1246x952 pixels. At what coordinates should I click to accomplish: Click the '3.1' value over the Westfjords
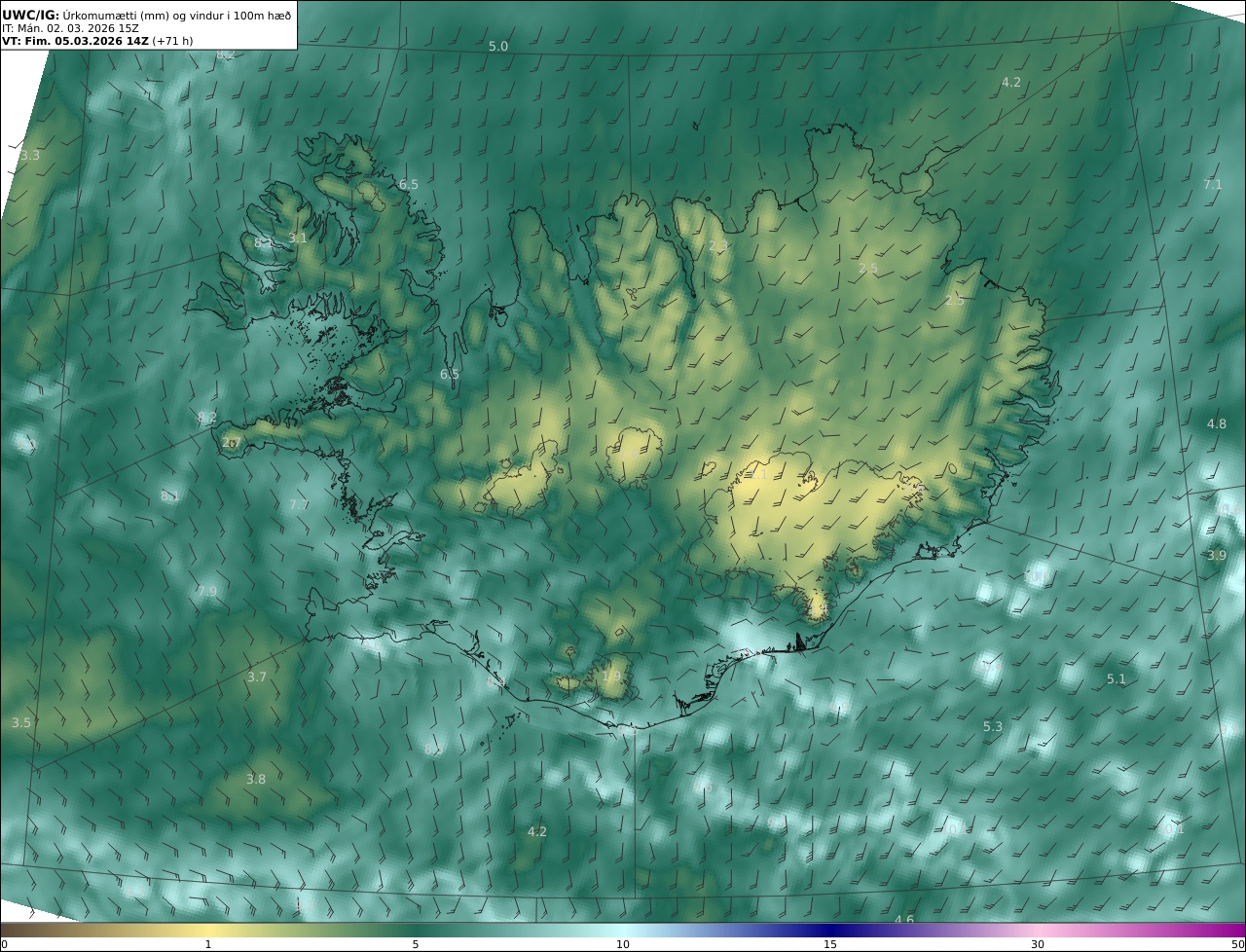[x=298, y=238]
